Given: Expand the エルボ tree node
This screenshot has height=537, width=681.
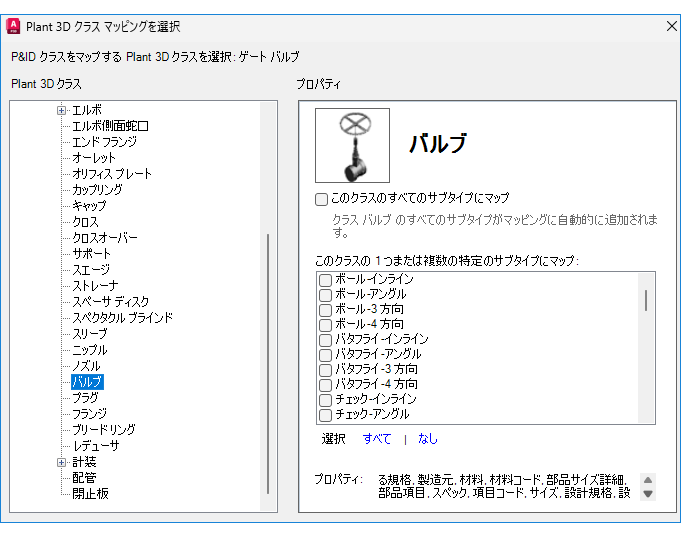Looking at the screenshot, I should (x=61, y=110).
